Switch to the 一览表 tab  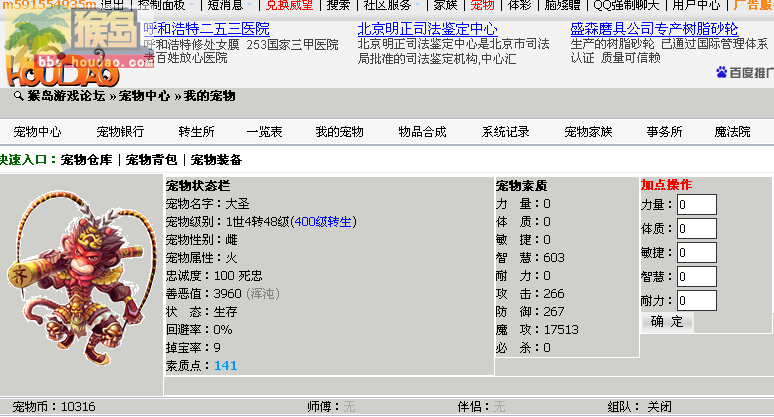[x=265, y=132]
